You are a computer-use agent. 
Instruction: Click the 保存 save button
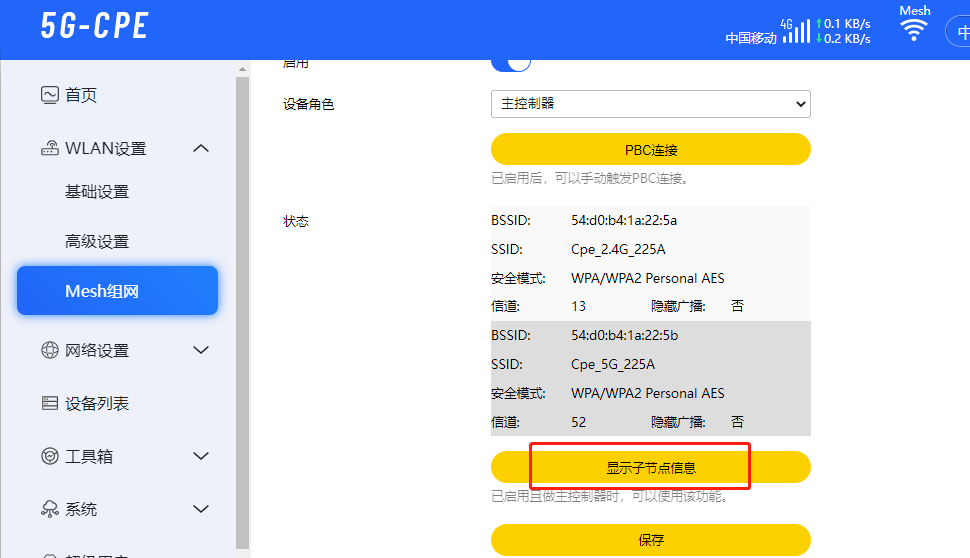(650, 540)
